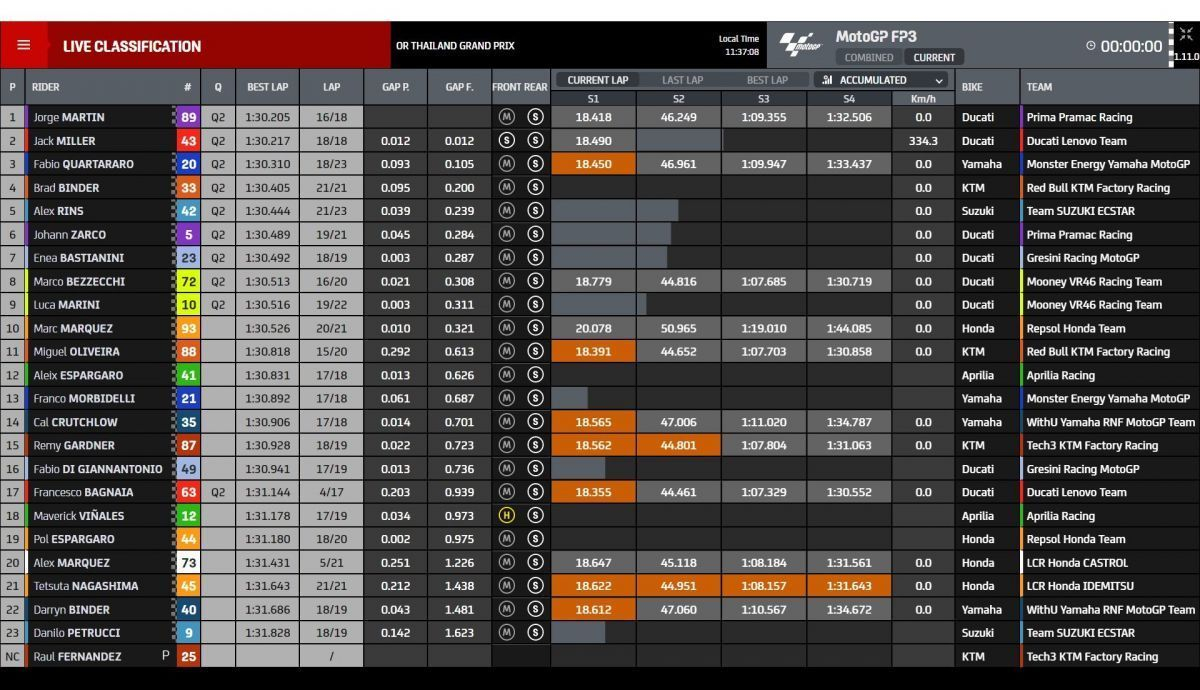Click Luca Marini's current lap progress bar
The image size is (1200, 690).
tap(599, 305)
